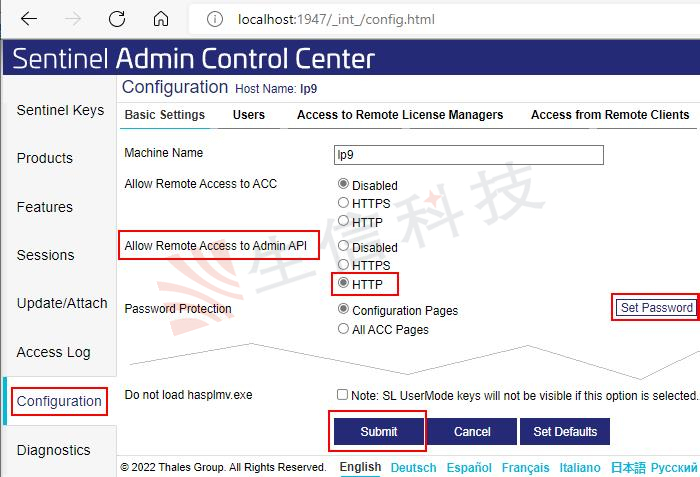This screenshot has height=477, width=700.
Task: Open the Products page
Action: click(45, 158)
